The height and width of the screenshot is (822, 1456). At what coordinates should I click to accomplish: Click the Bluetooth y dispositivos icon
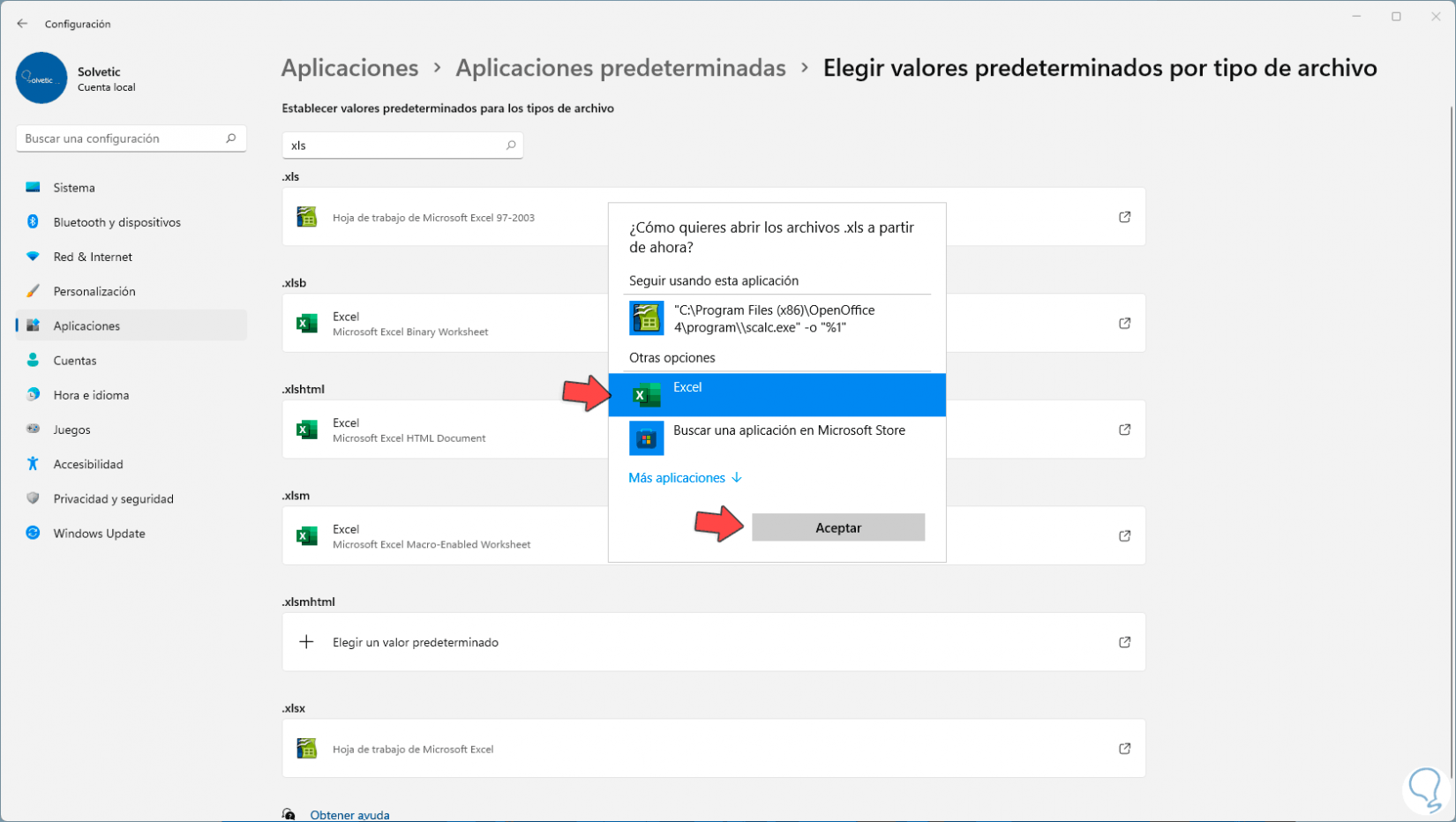(33, 221)
